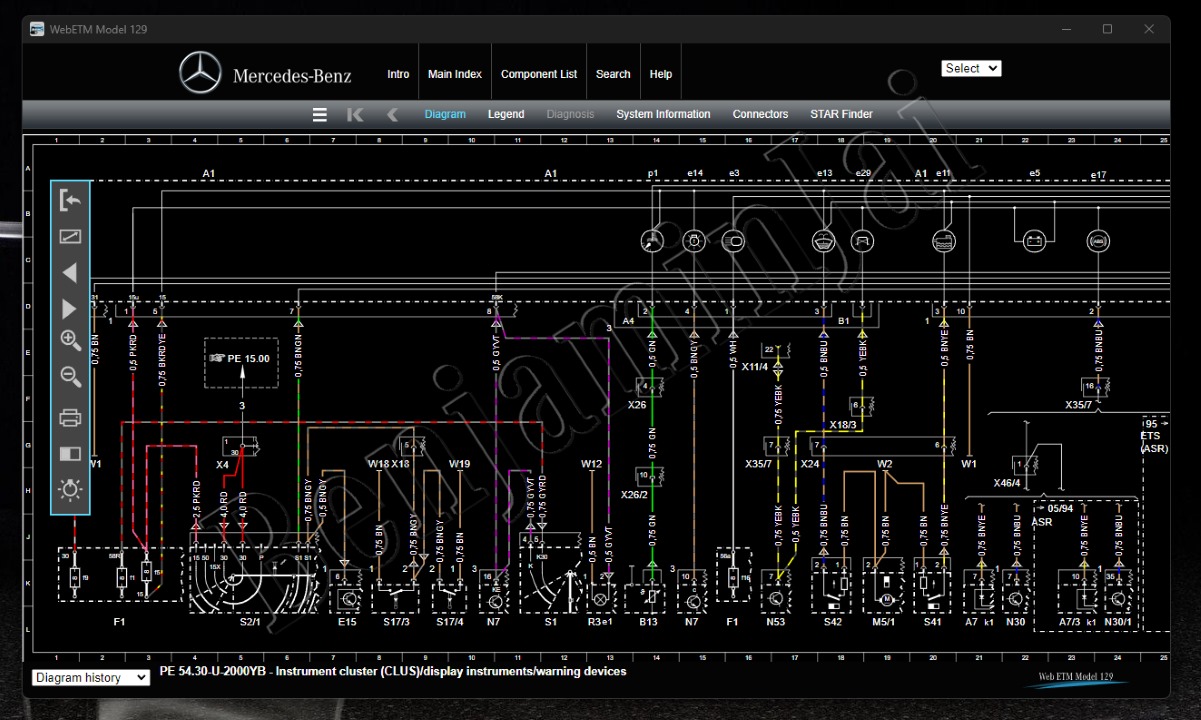Open the Component List menu
This screenshot has width=1201, height=720.
coord(539,74)
